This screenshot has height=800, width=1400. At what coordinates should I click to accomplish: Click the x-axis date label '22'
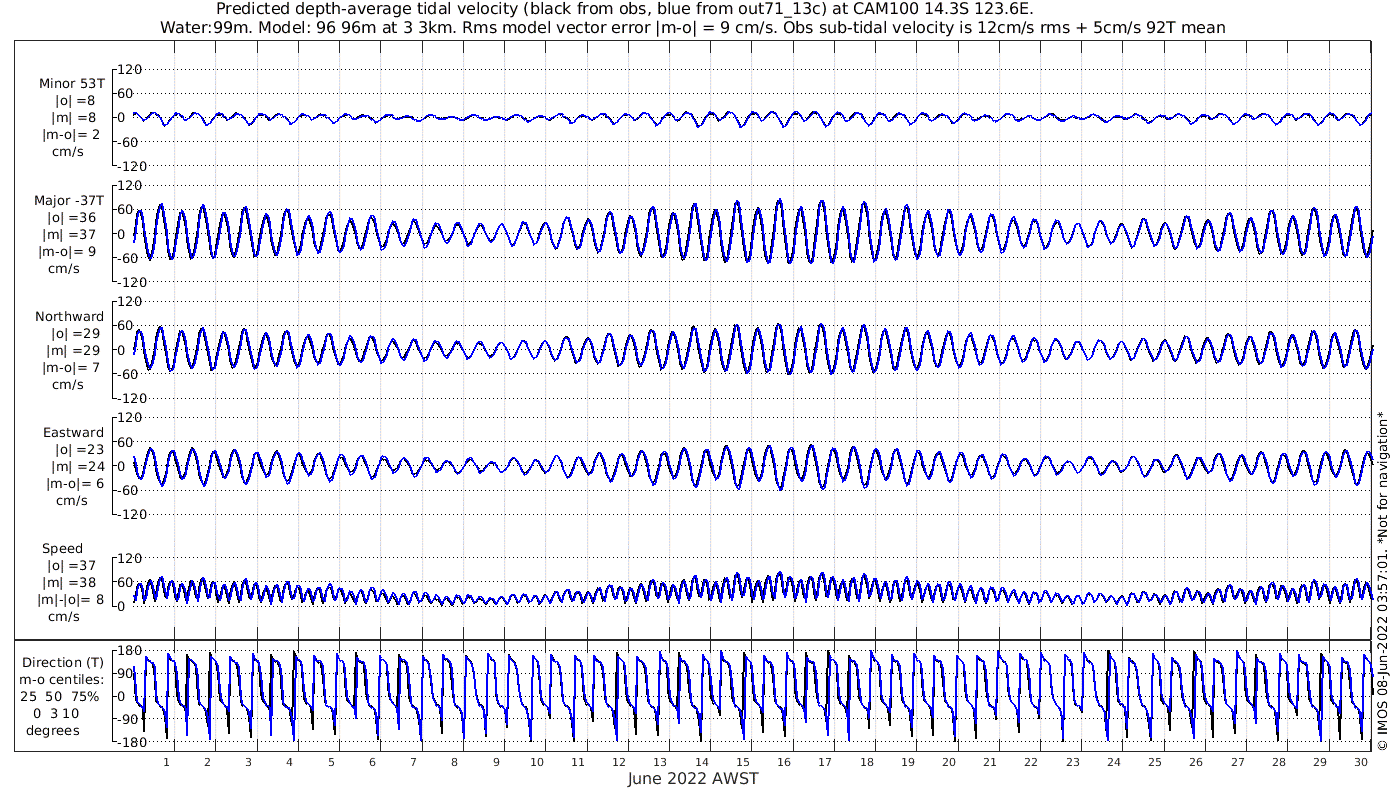coord(1032,762)
